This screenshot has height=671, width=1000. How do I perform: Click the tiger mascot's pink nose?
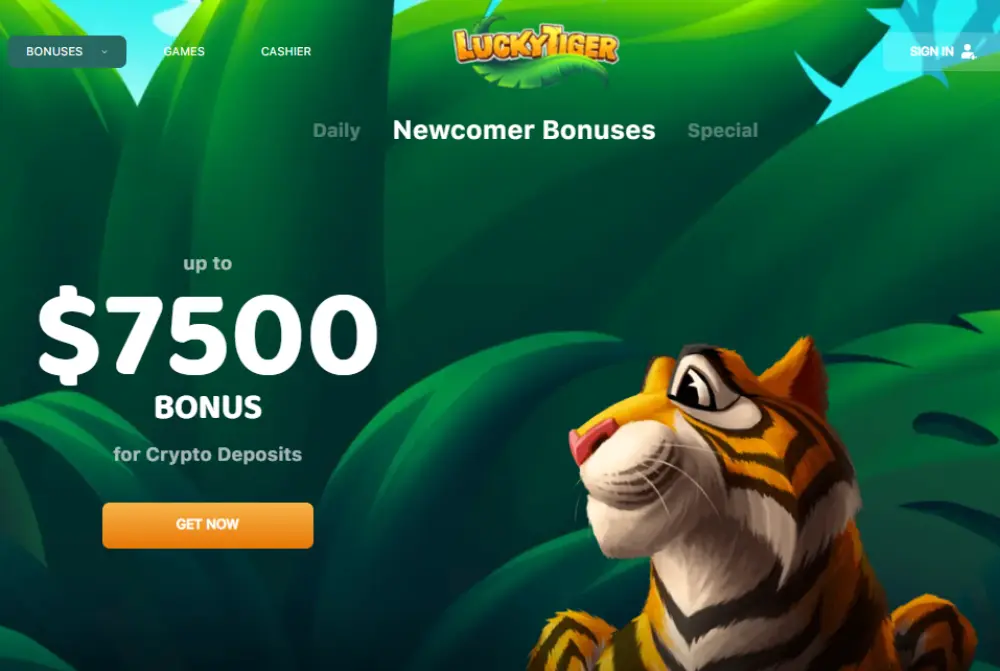pos(591,441)
